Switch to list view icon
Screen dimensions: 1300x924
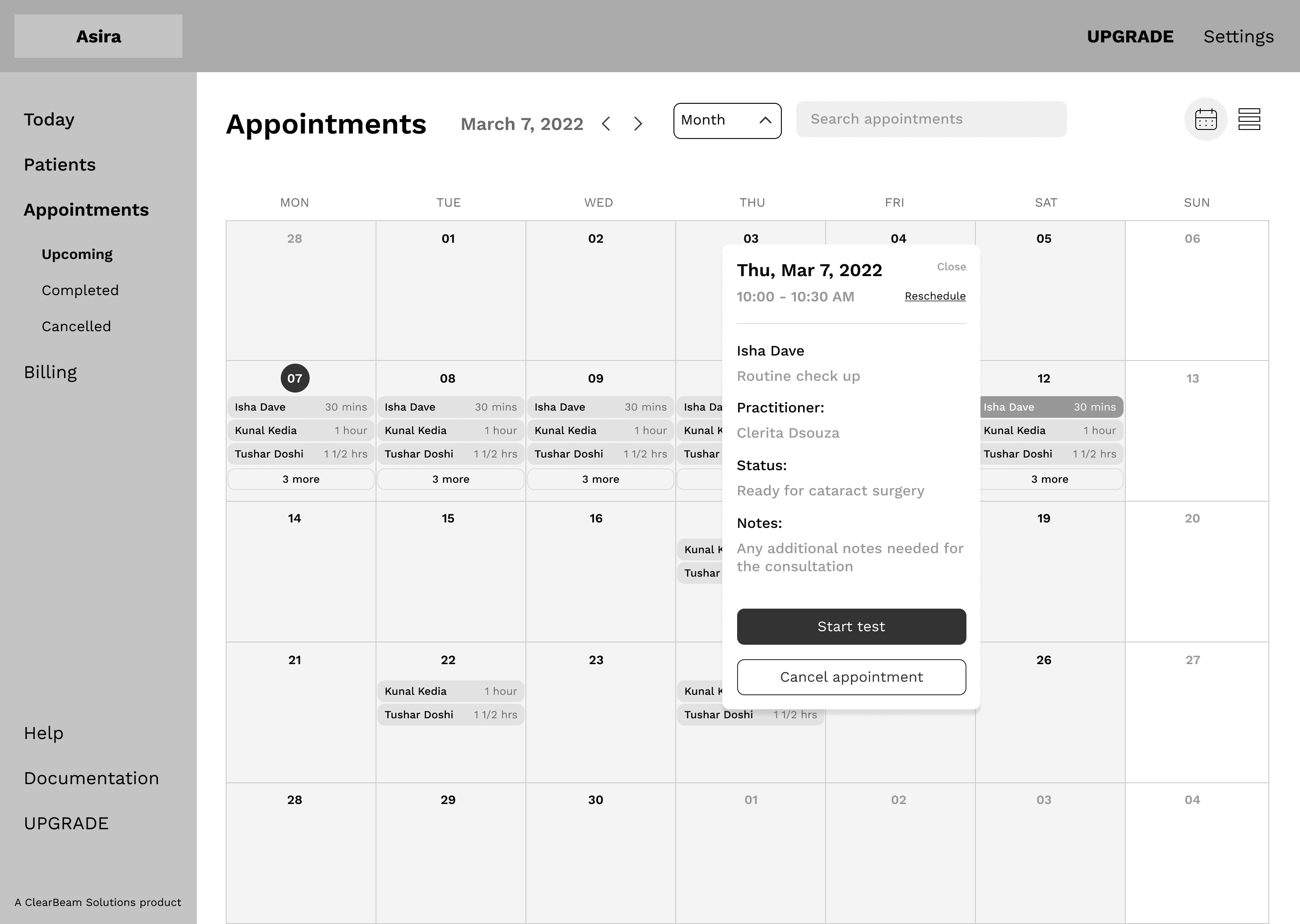click(x=1249, y=120)
